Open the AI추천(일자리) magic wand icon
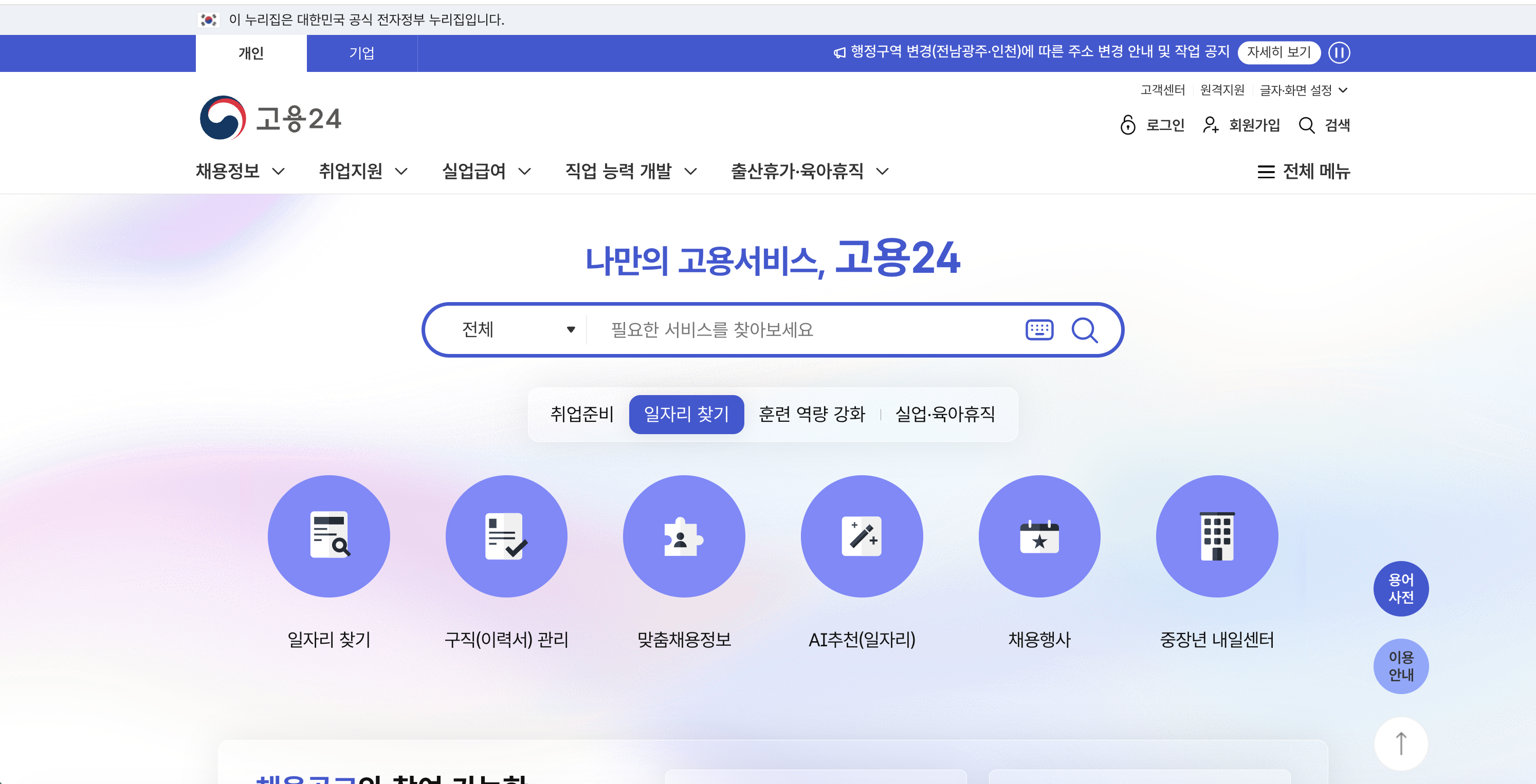This screenshot has height=784, width=1536. (x=862, y=535)
